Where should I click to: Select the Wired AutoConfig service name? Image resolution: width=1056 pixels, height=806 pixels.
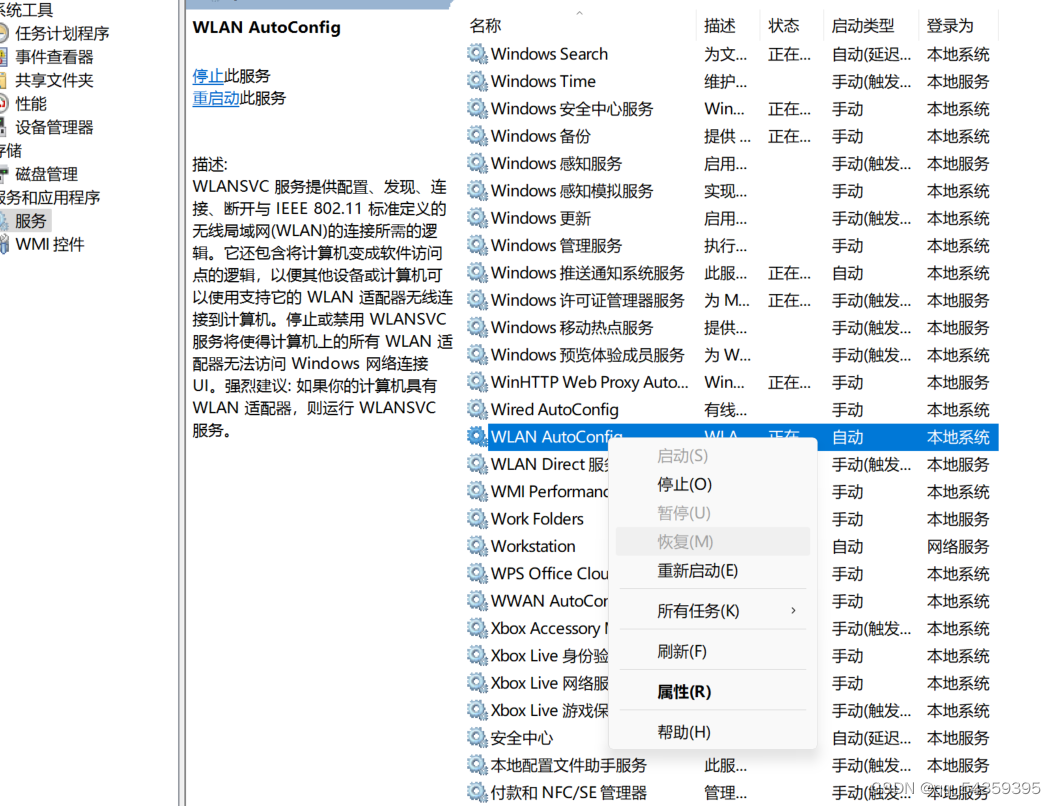(555, 409)
